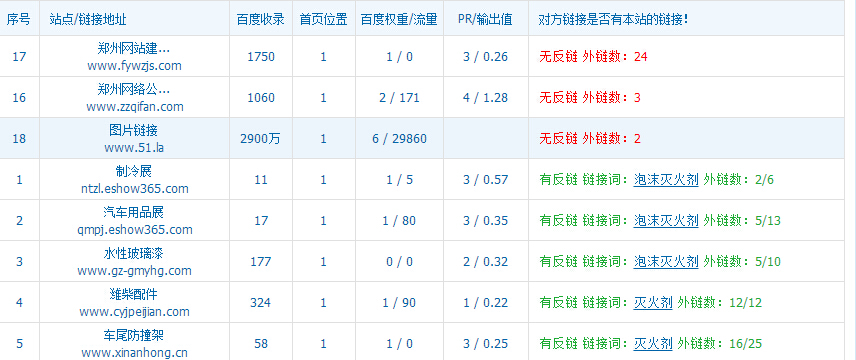Click the 泡沫灭火剂 anchor in row 1
This screenshot has height=360, width=856.
(665, 180)
